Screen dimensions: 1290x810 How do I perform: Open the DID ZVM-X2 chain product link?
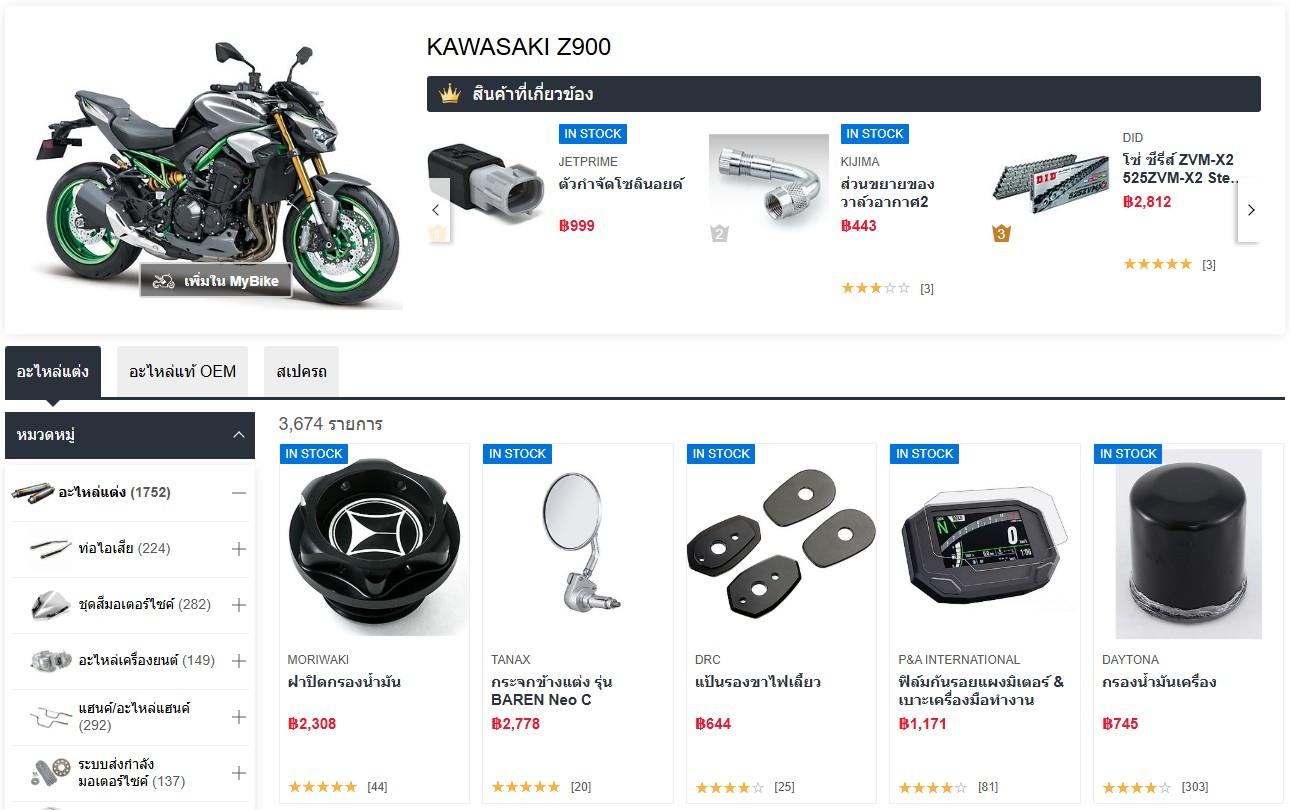tap(1178, 168)
